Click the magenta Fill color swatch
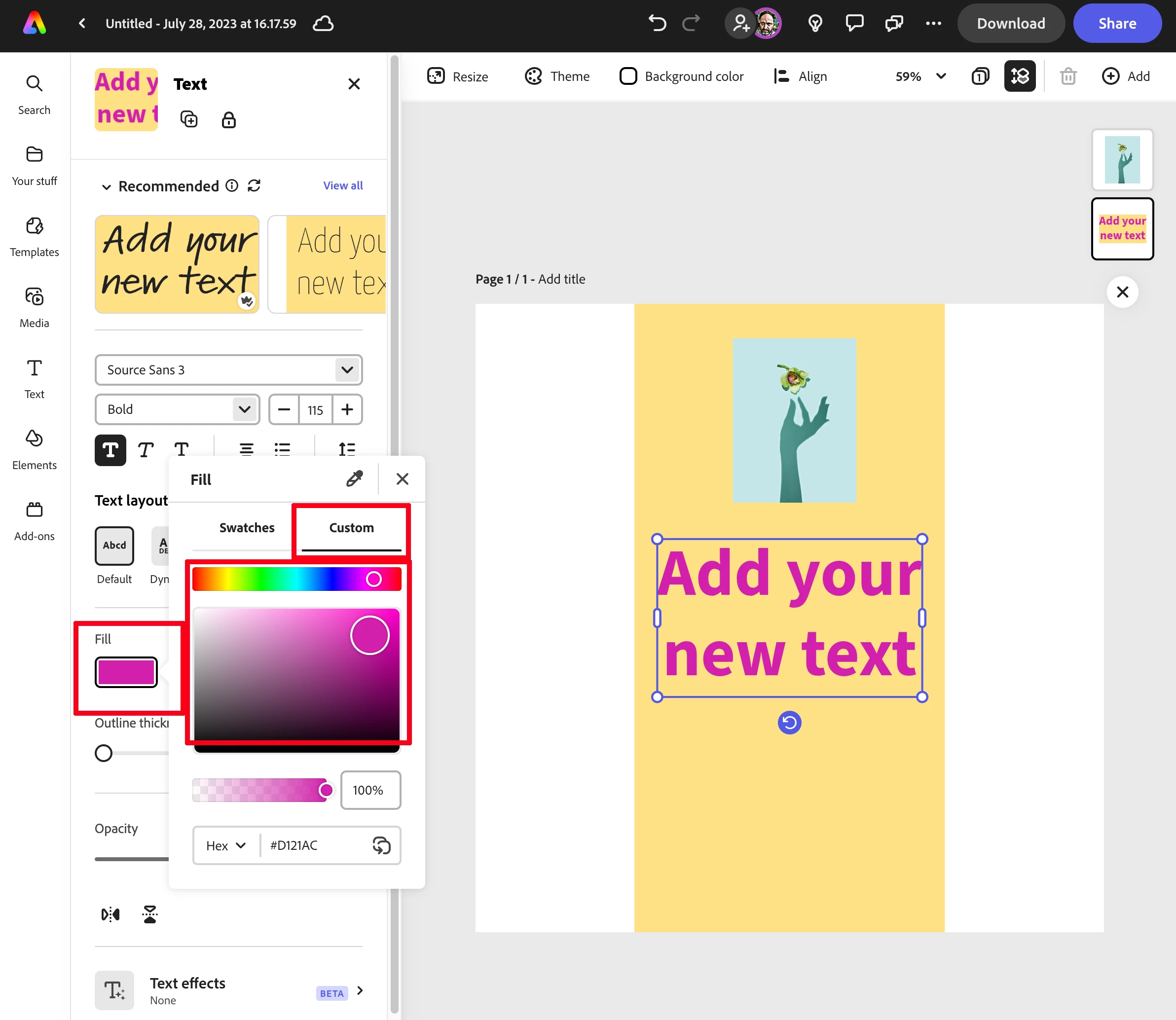The height and width of the screenshot is (1020, 1176). pos(126,672)
